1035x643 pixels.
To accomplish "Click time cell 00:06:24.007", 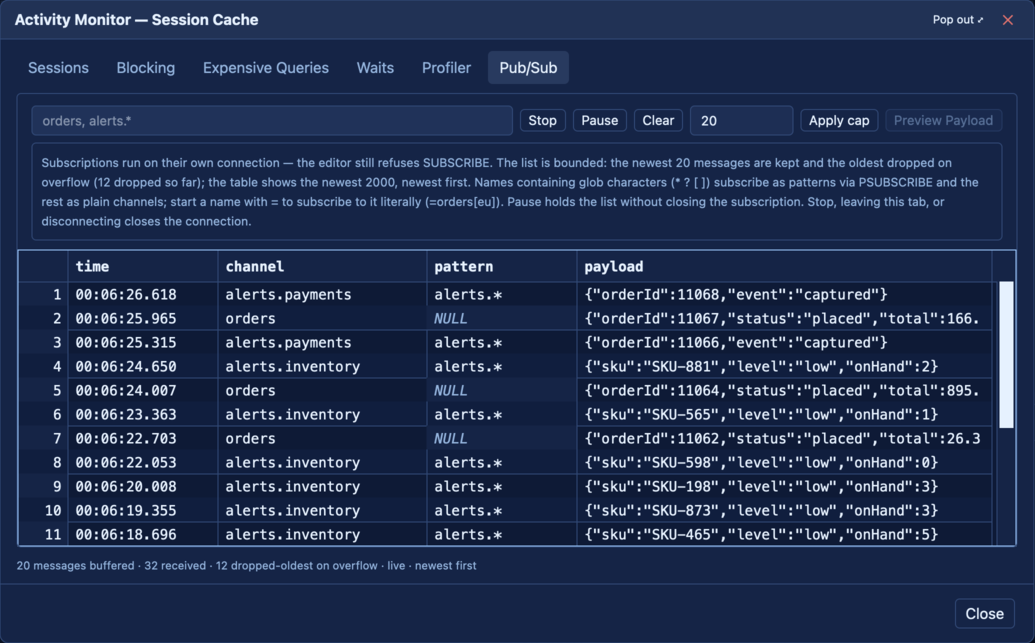I will (x=143, y=391).
